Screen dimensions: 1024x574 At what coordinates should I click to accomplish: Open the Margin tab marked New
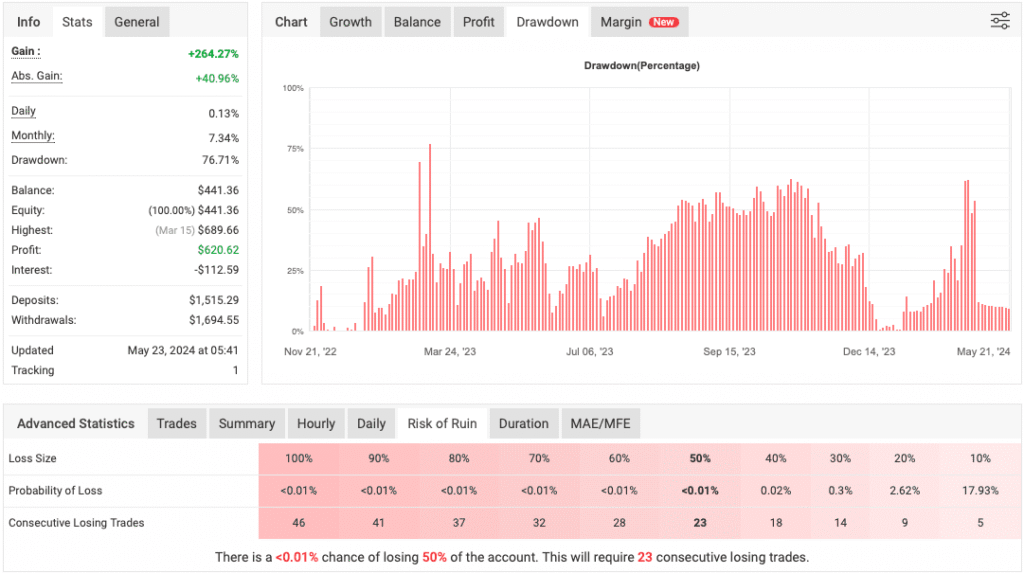[638, 22]
